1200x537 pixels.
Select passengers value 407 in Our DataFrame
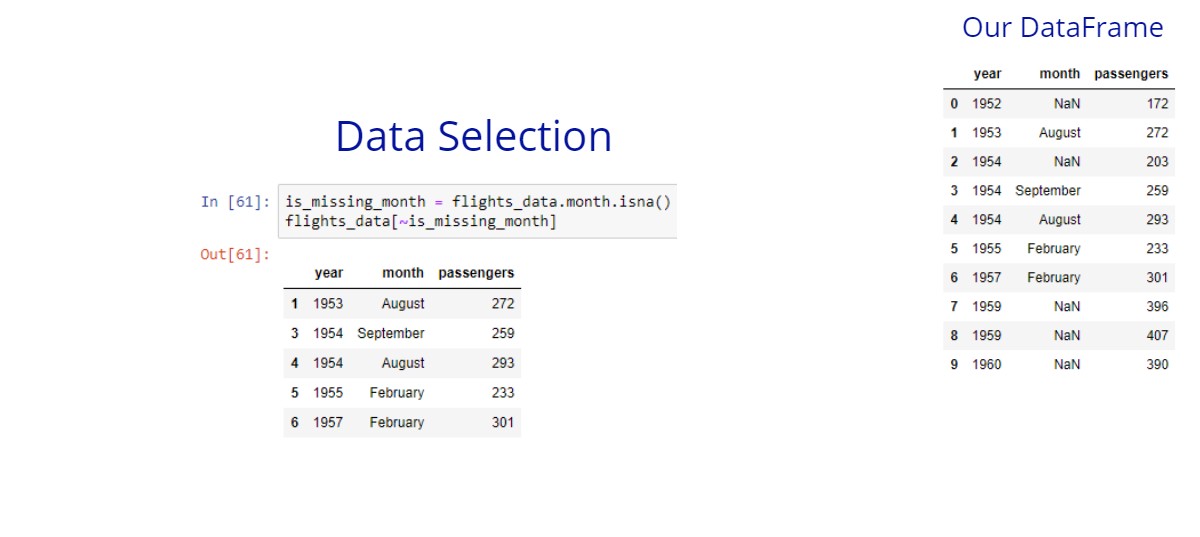click(x=1157, y=336)
